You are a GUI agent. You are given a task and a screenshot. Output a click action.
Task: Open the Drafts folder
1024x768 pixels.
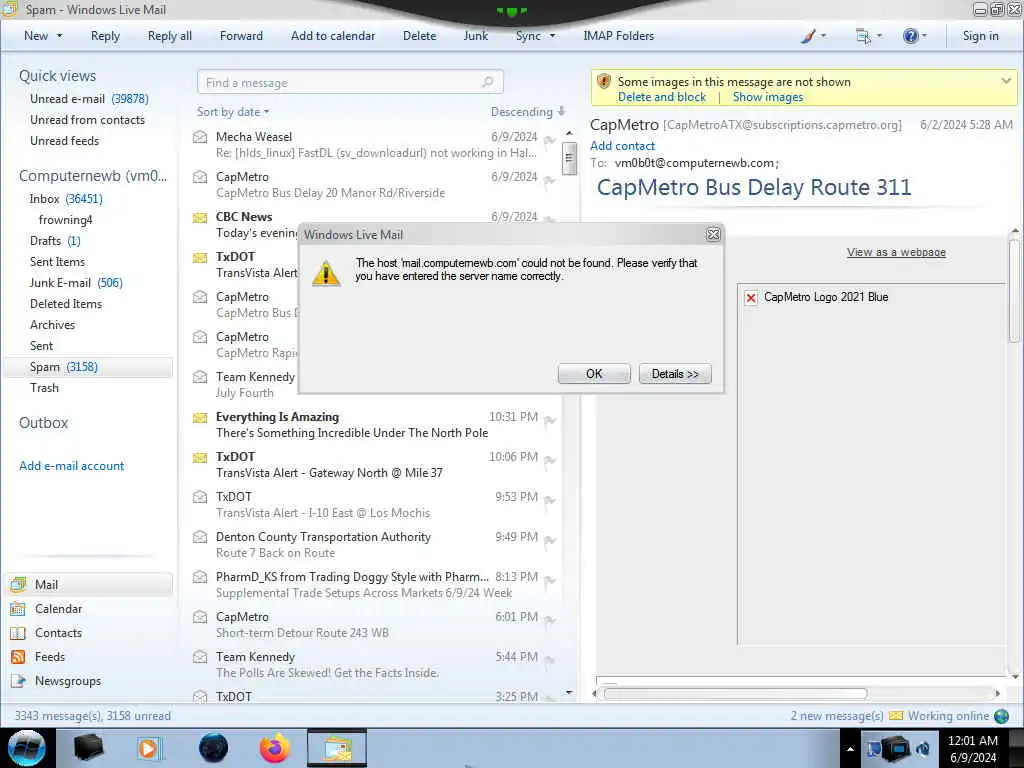coord(55,240)
